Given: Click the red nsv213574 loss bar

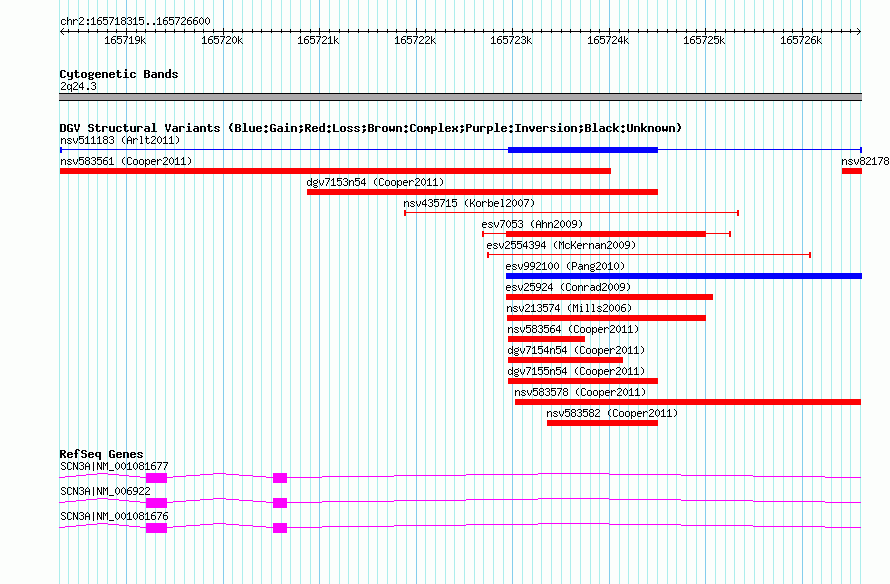Looking at the screenshot, I should (x=606, y=318).
